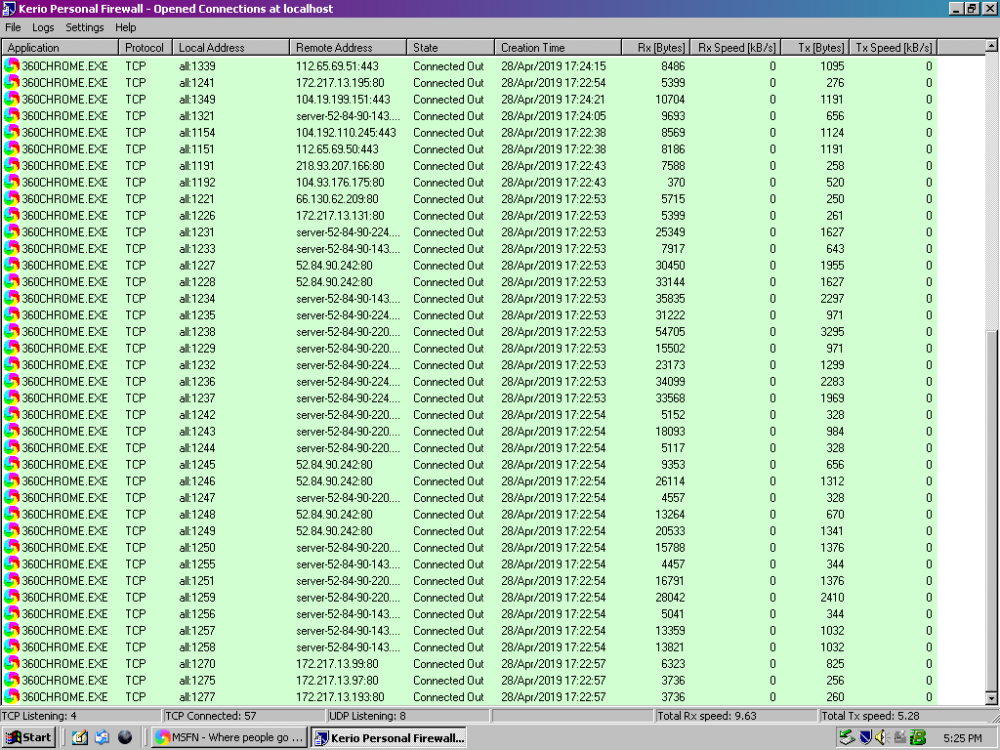Click the Tx bytes value 2410
1000x750 pixels.
point(832,597)
